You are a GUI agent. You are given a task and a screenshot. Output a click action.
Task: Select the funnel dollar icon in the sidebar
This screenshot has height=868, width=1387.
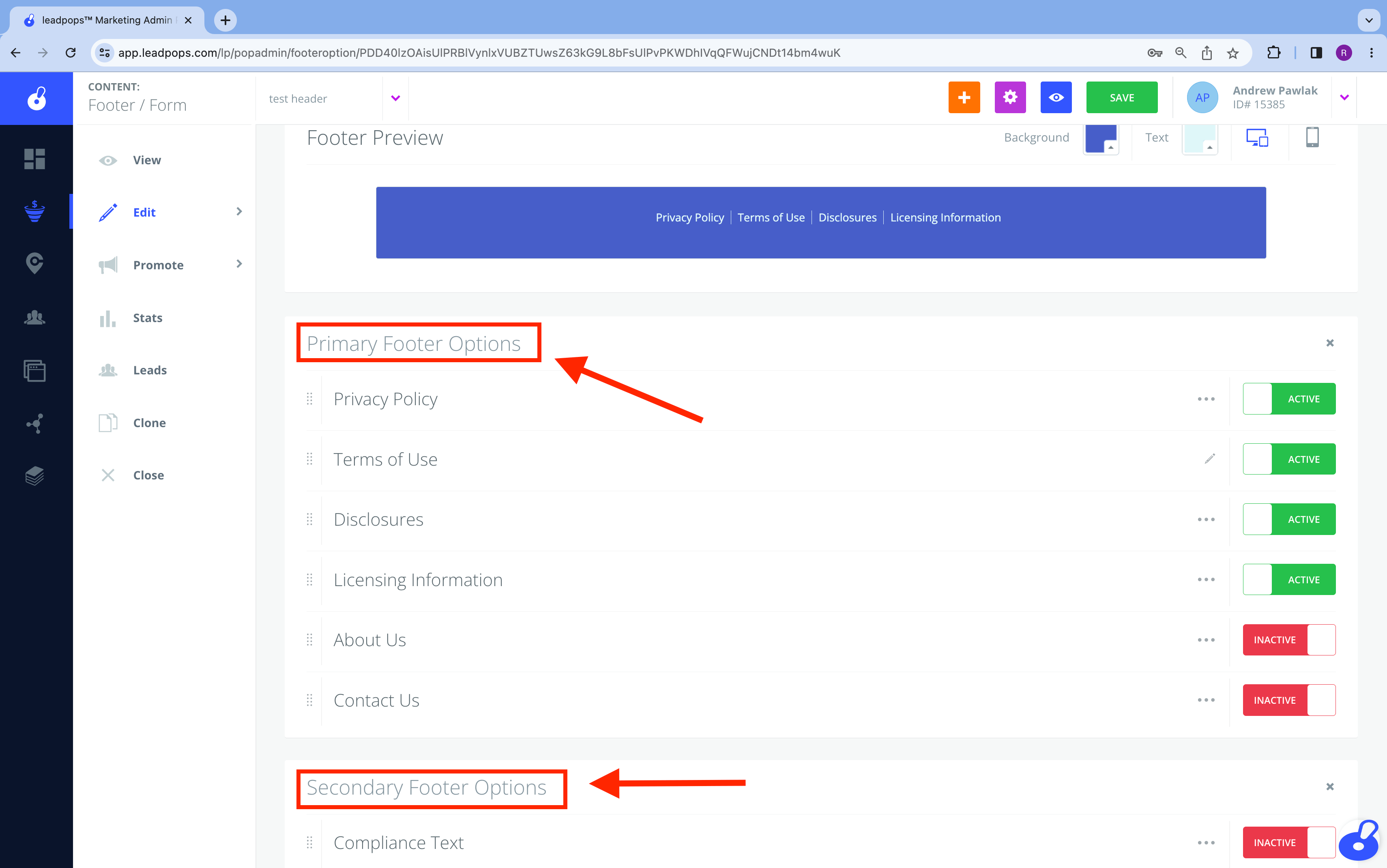pos(34,211)
